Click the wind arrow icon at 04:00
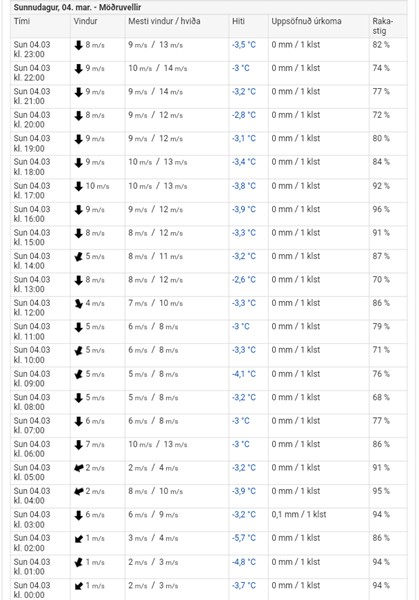 coord(78,491)
